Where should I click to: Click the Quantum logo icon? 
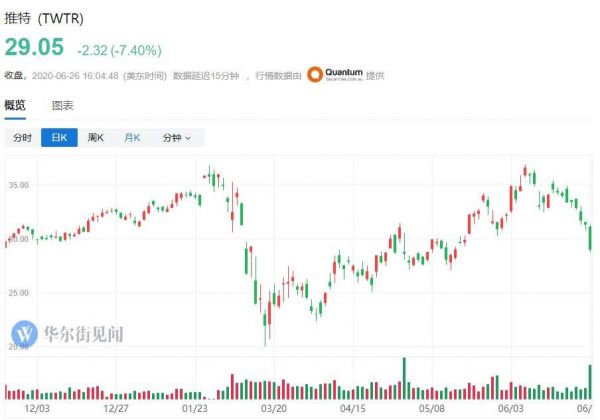[x=314, y=74]
